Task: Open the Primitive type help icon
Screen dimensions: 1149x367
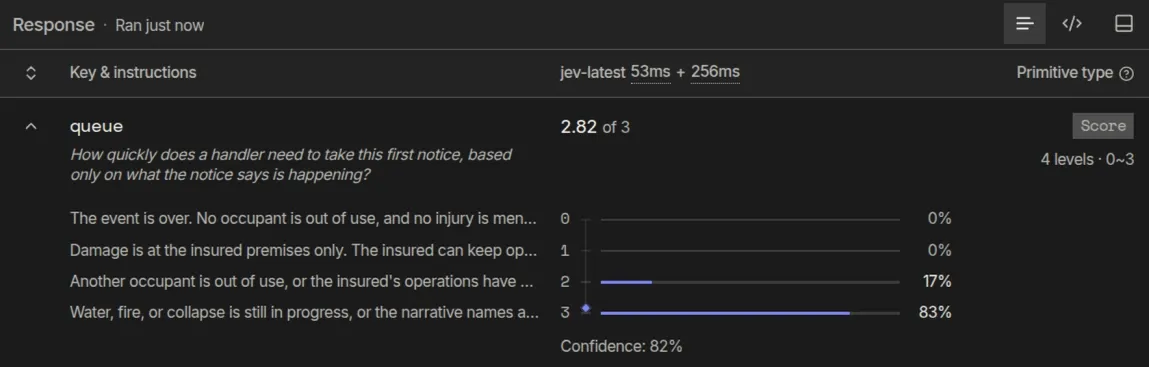Action: pyautogui.click(x=1127, y=73)
